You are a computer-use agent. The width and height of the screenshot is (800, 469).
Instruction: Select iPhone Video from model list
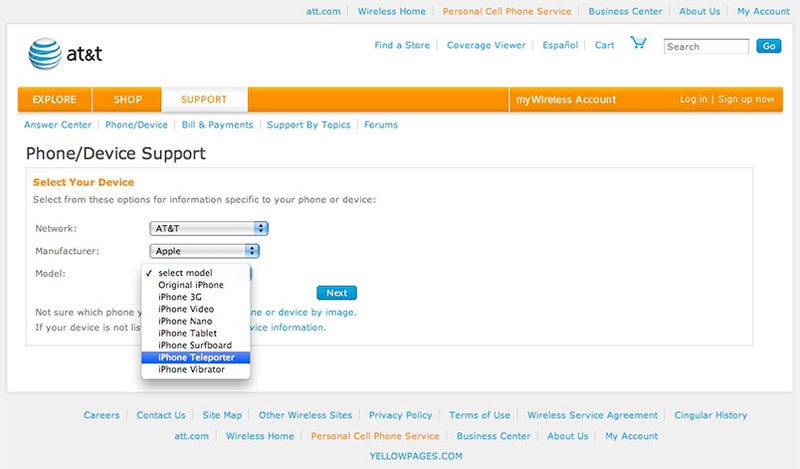(x=195, y=309)
